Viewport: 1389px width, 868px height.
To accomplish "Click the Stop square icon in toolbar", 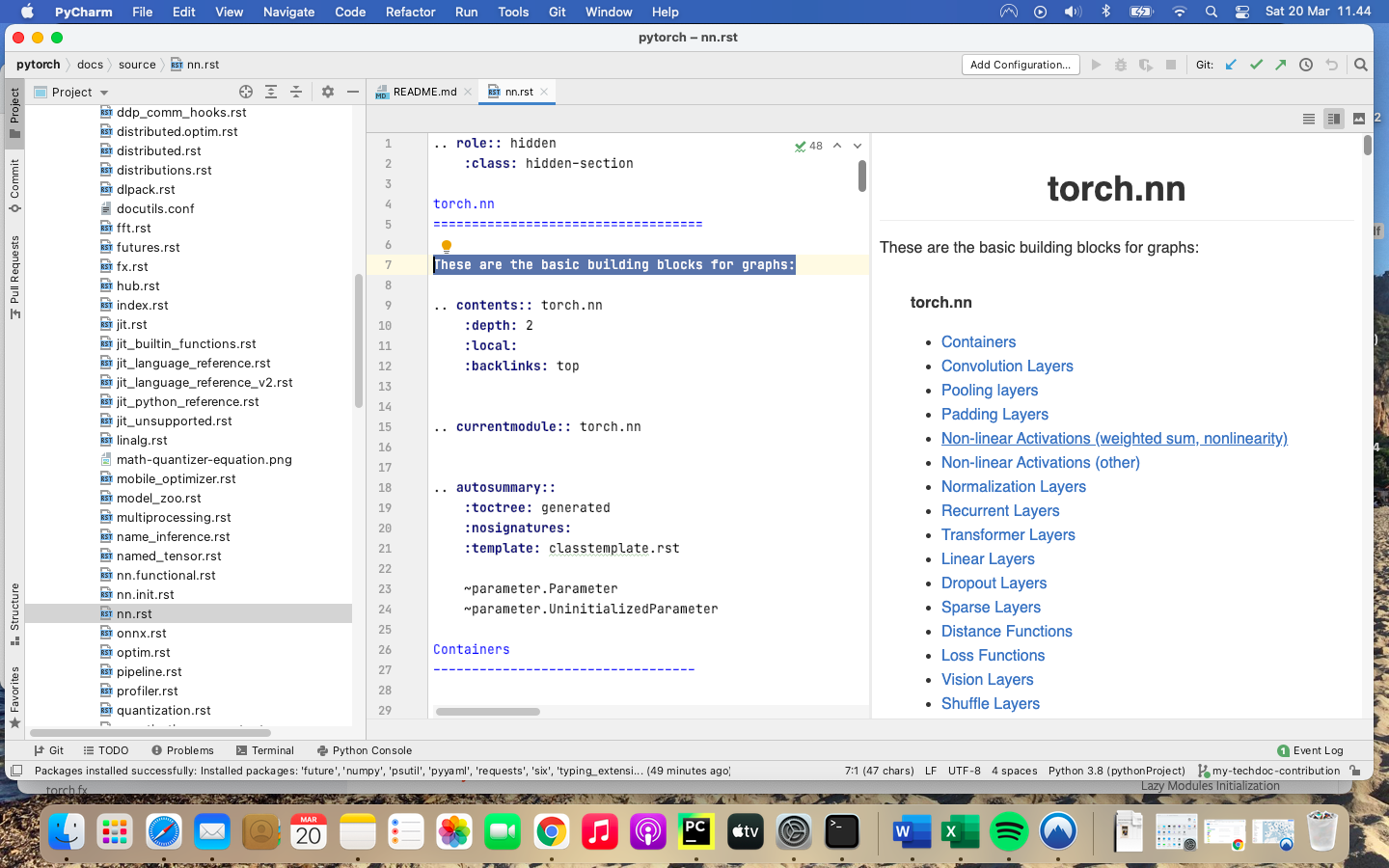I will 1171,65.
